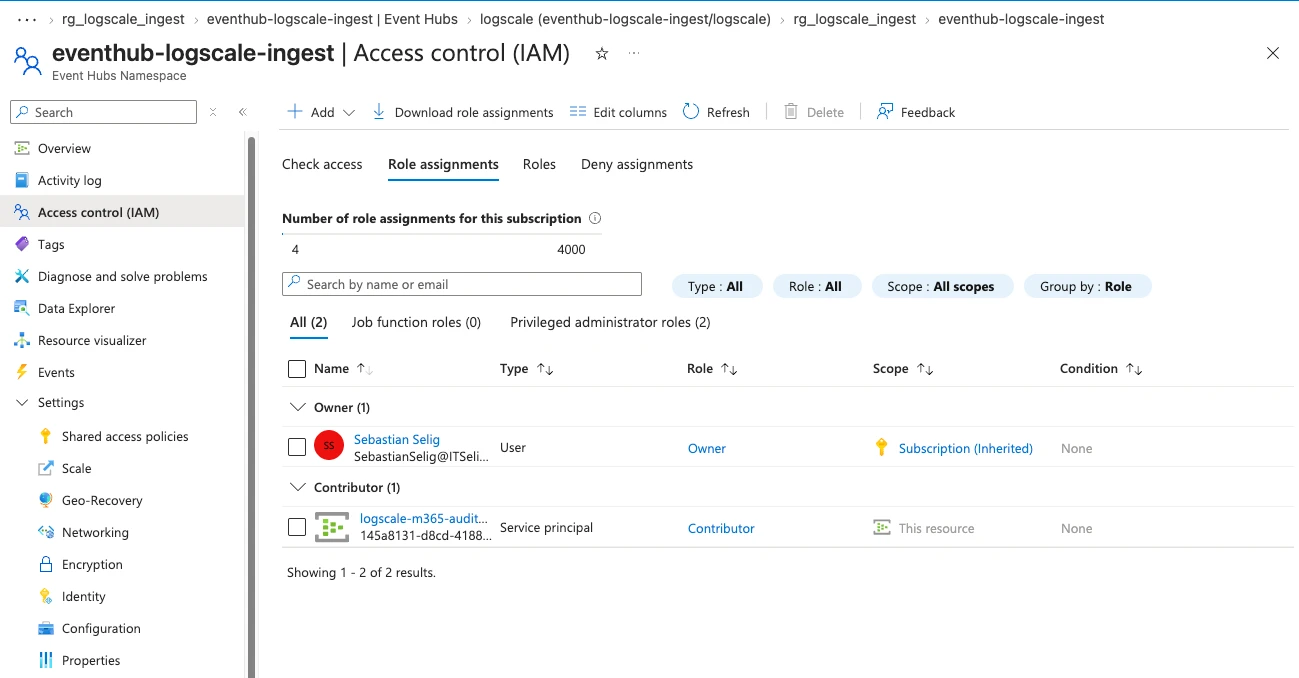Open Networking settings
The height and width of the screenshot is (678, 1299).
coord(95,532)
